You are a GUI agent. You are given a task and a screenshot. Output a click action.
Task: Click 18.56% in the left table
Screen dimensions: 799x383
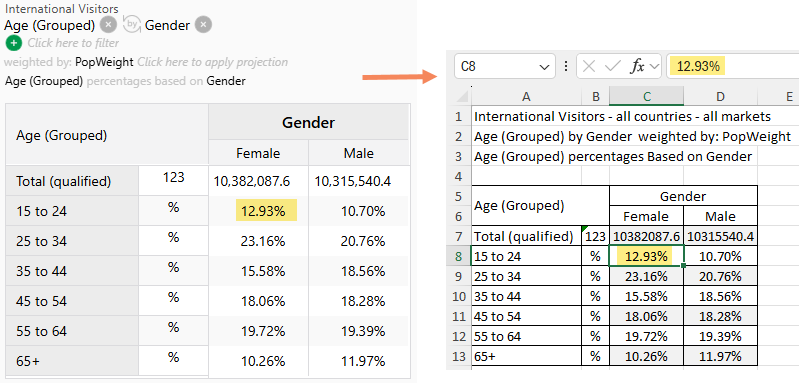(x=363, y=271)
